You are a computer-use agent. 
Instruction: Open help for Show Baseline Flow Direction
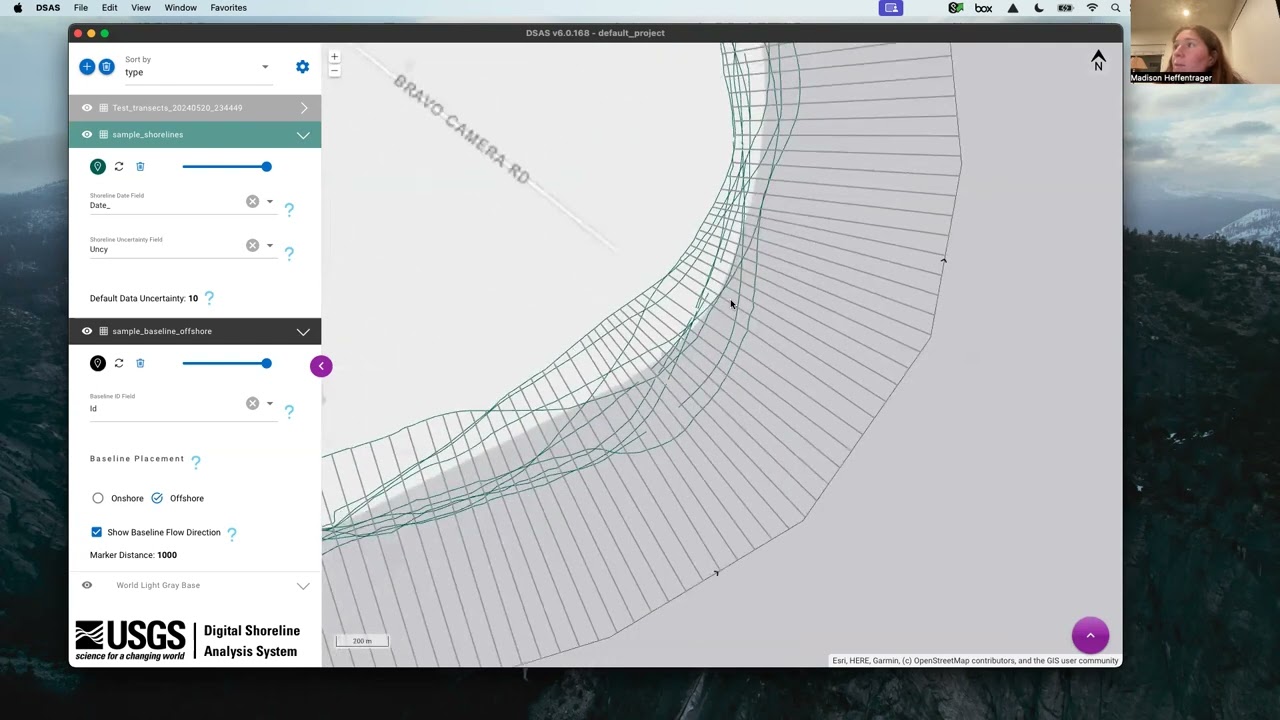point(232,534)
